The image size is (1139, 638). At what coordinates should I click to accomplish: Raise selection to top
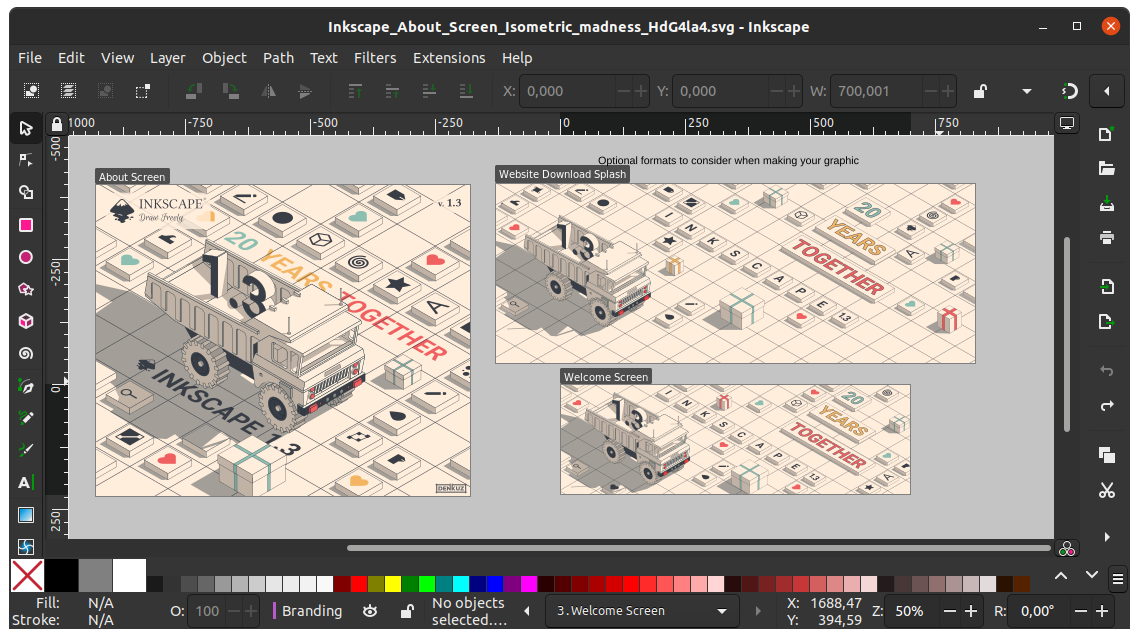355,91
